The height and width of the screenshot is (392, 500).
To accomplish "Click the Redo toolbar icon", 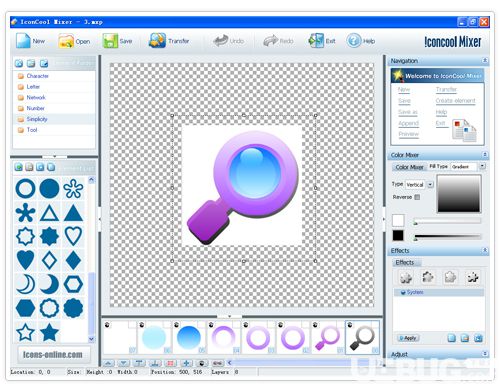I will click(270, 41).
